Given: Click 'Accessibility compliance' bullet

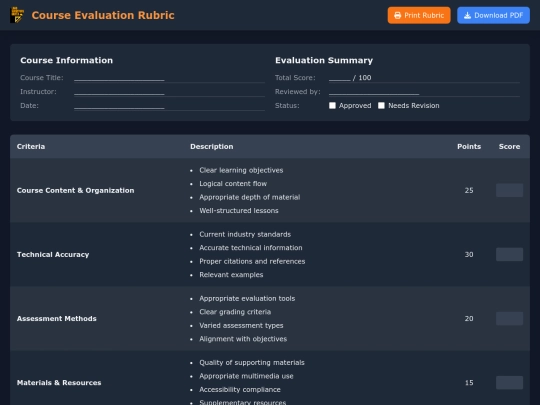Looking at the screenshot, I should point(240,390).
